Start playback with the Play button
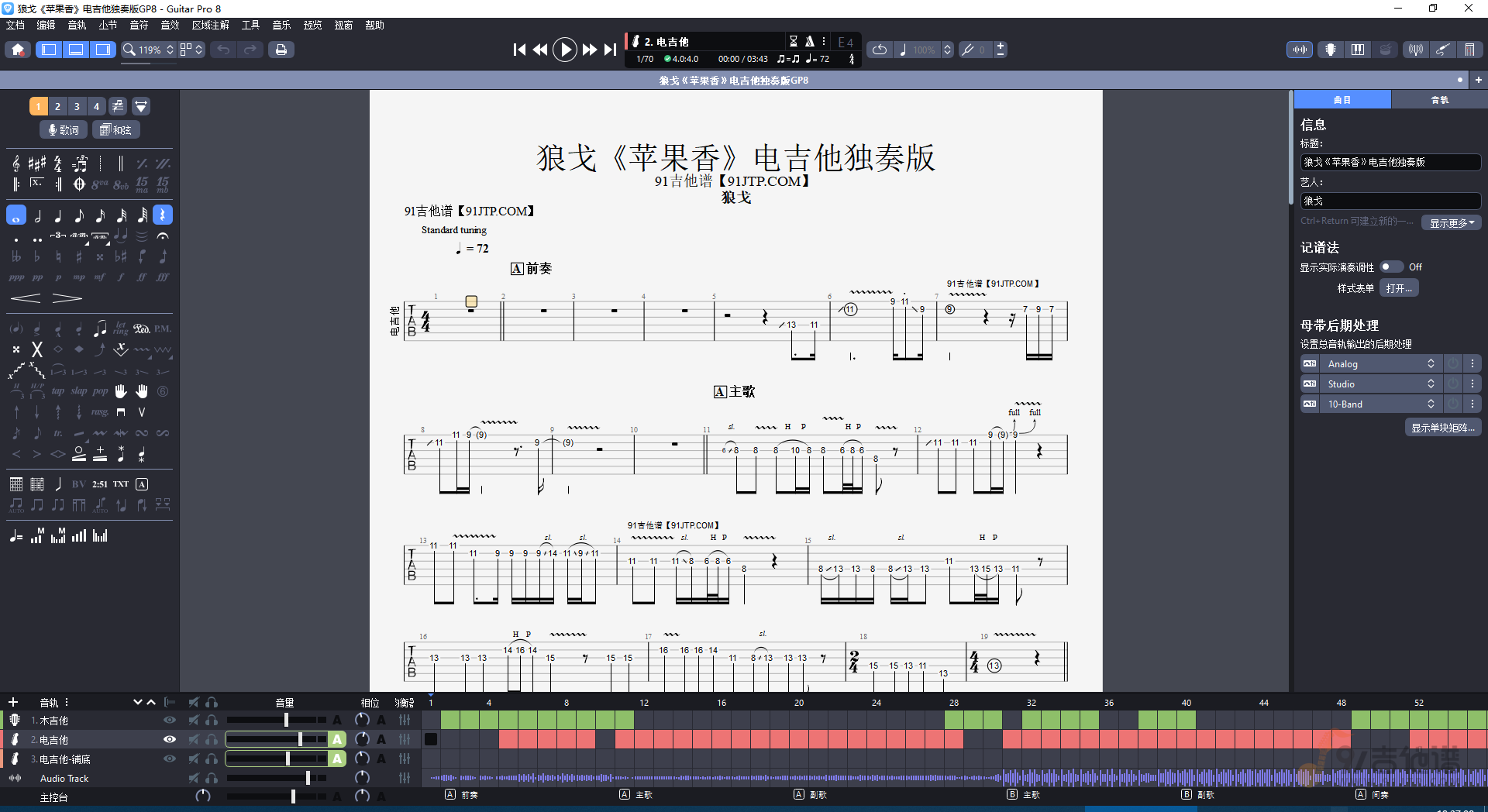This screenshot has width=1488, height=812. (x=565, y=50)
